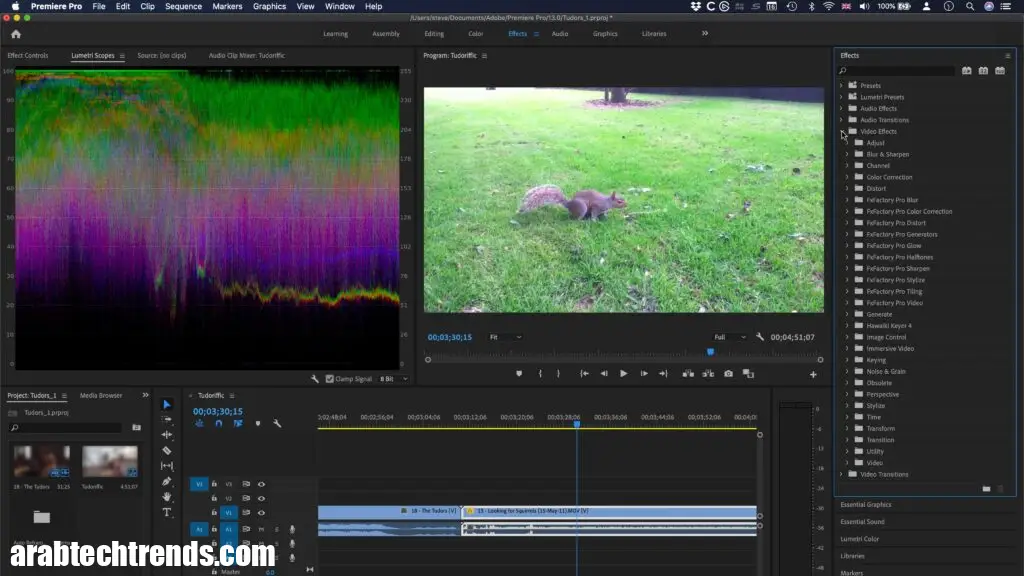The image size is (1024, 576).
Task: Open the Sequence menu
Action: [x=183, y=6]
